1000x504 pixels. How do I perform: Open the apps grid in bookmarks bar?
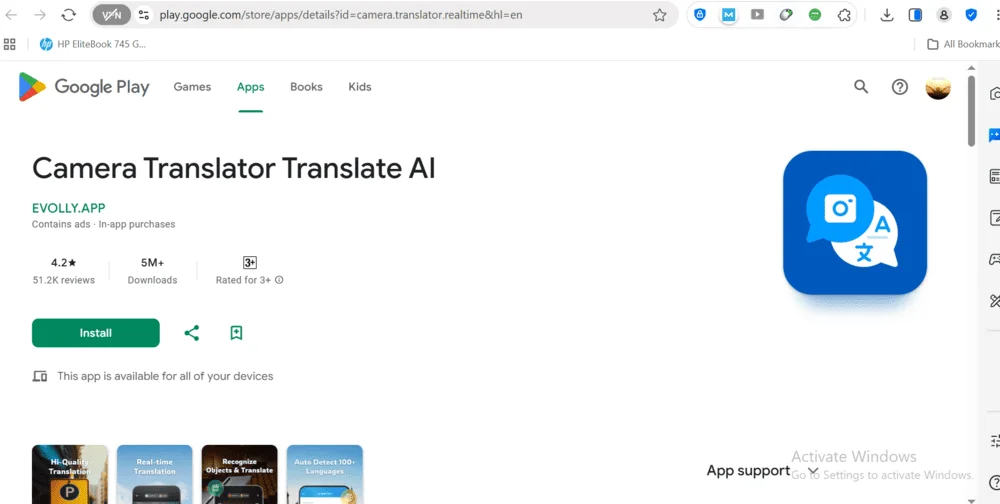10,44
